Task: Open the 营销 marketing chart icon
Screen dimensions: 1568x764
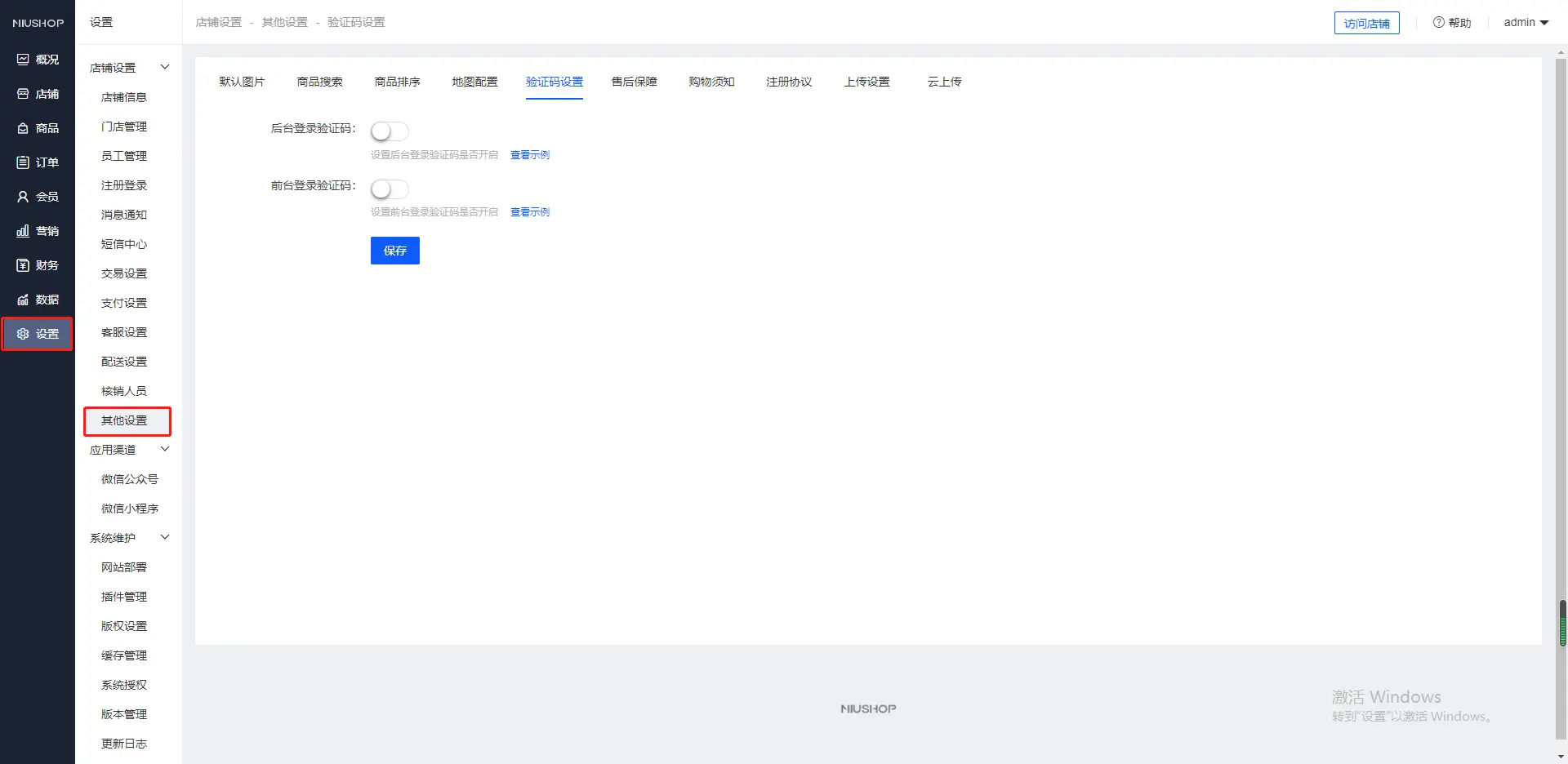Action: 23,231
